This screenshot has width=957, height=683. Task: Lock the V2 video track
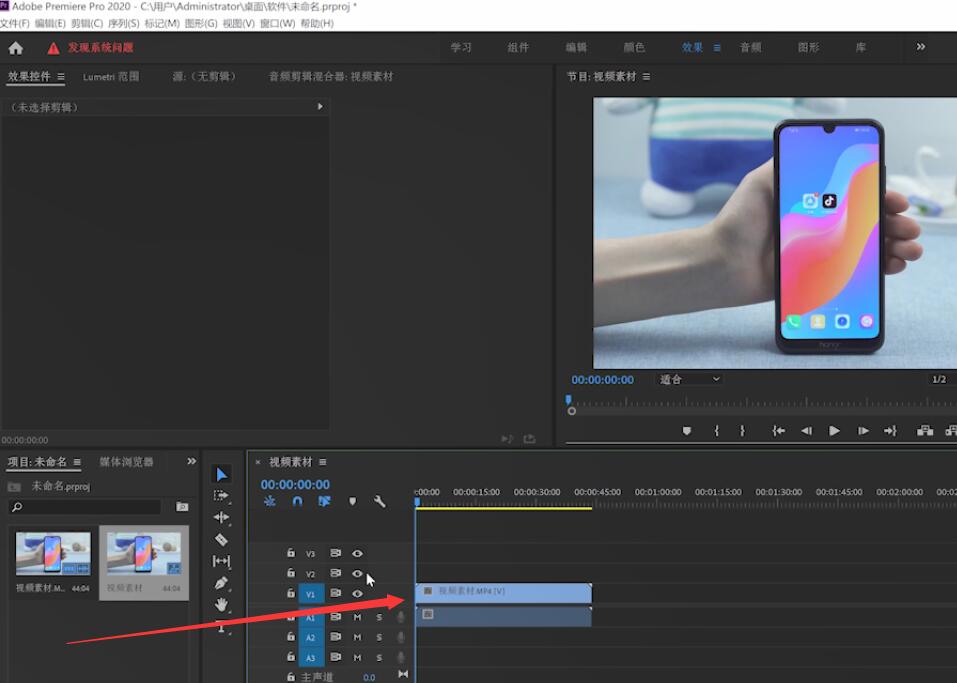pyautogui.click(x=291, y=573)
